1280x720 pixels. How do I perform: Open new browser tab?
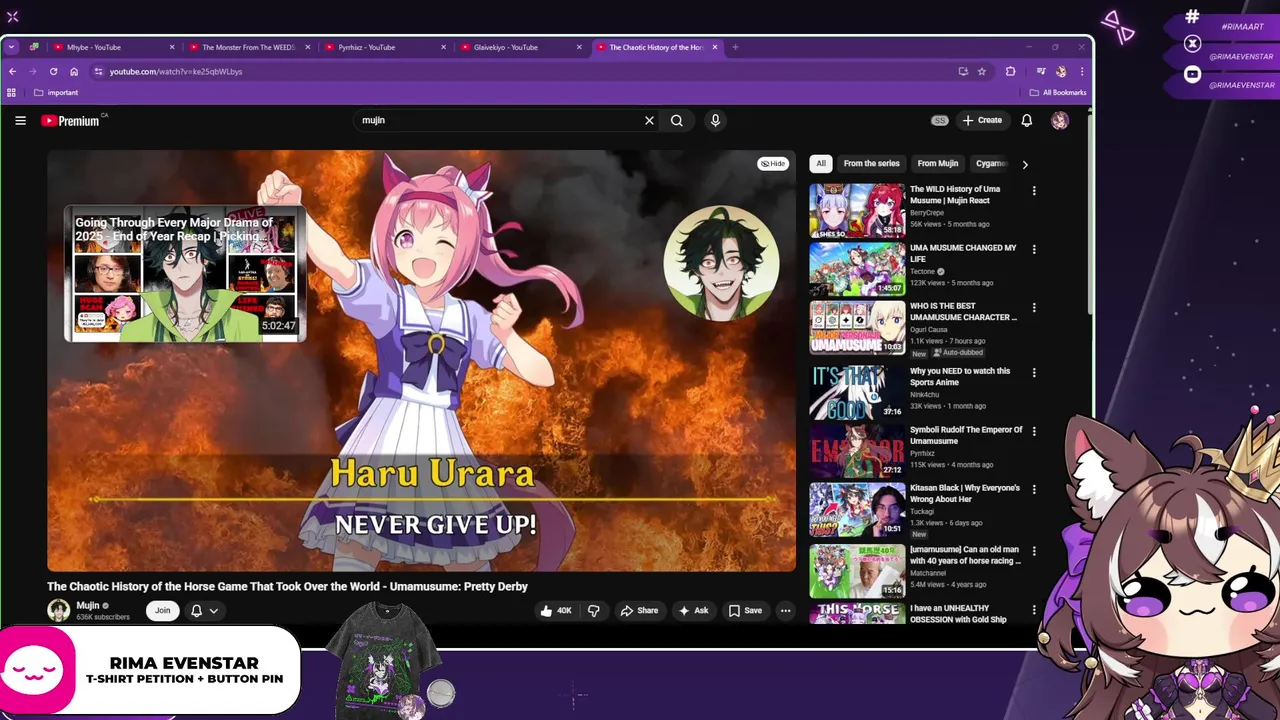735,47
